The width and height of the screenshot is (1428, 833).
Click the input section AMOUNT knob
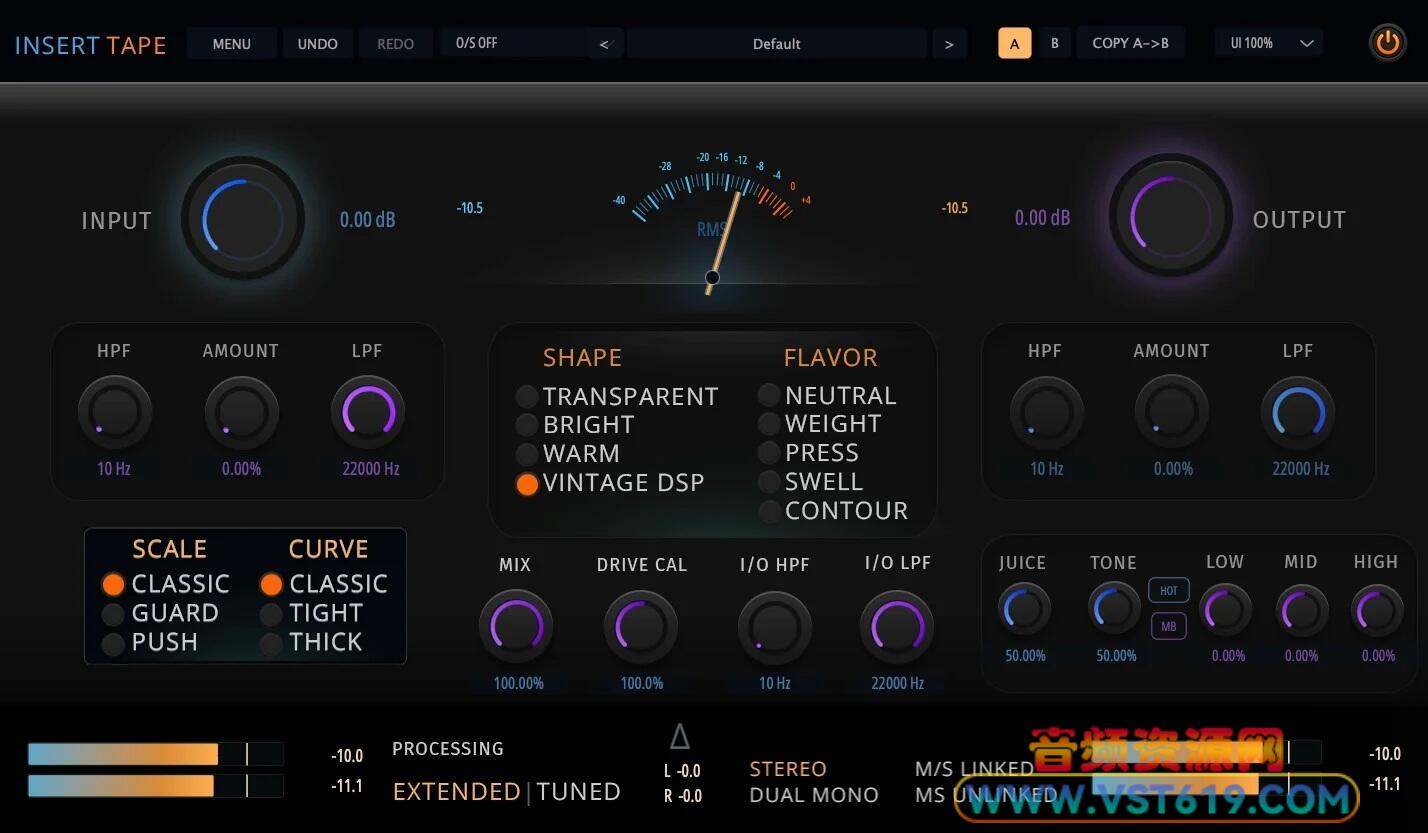(241, 412)
